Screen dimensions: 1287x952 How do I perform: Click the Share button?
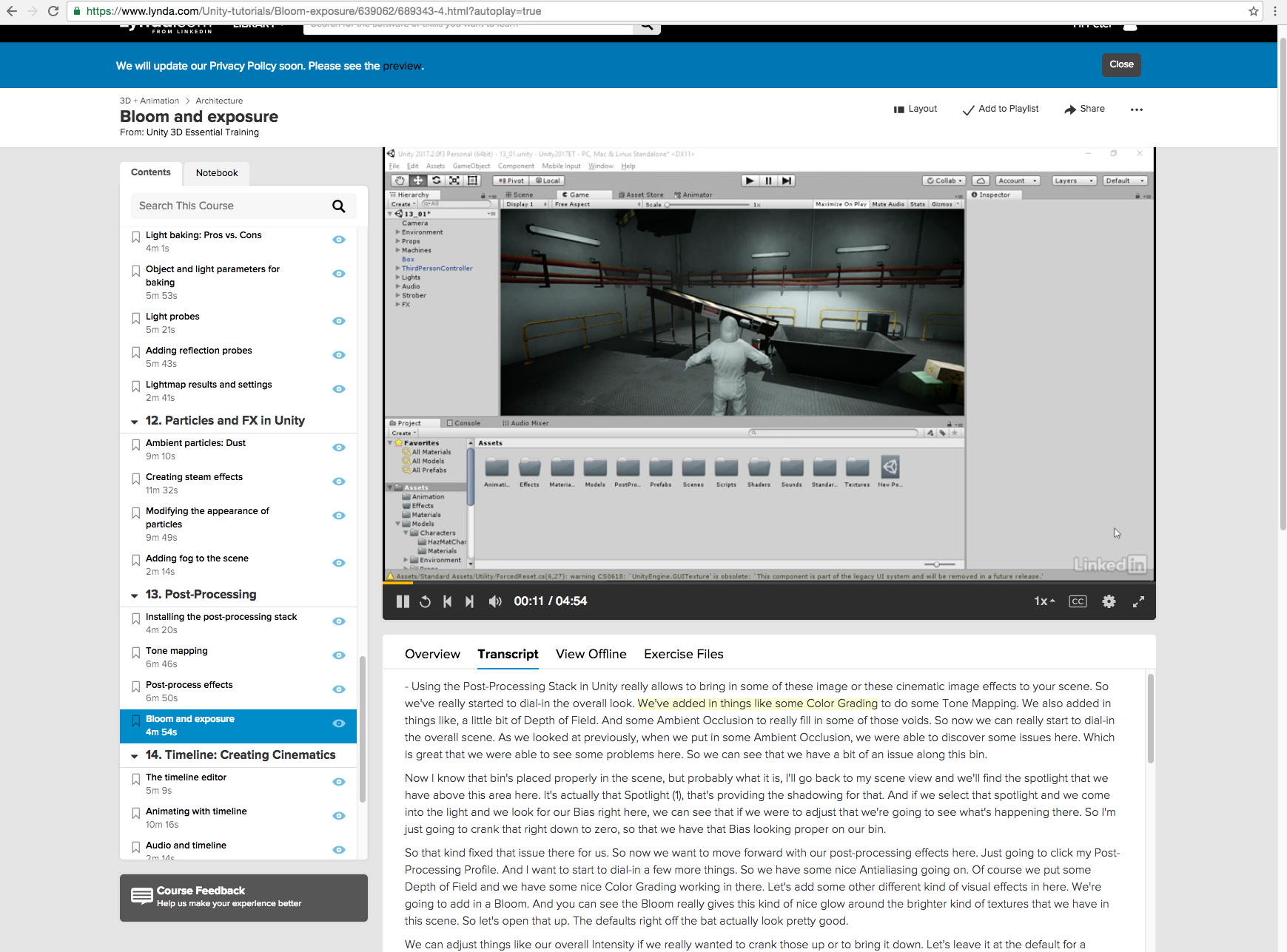coord(1085,109)
